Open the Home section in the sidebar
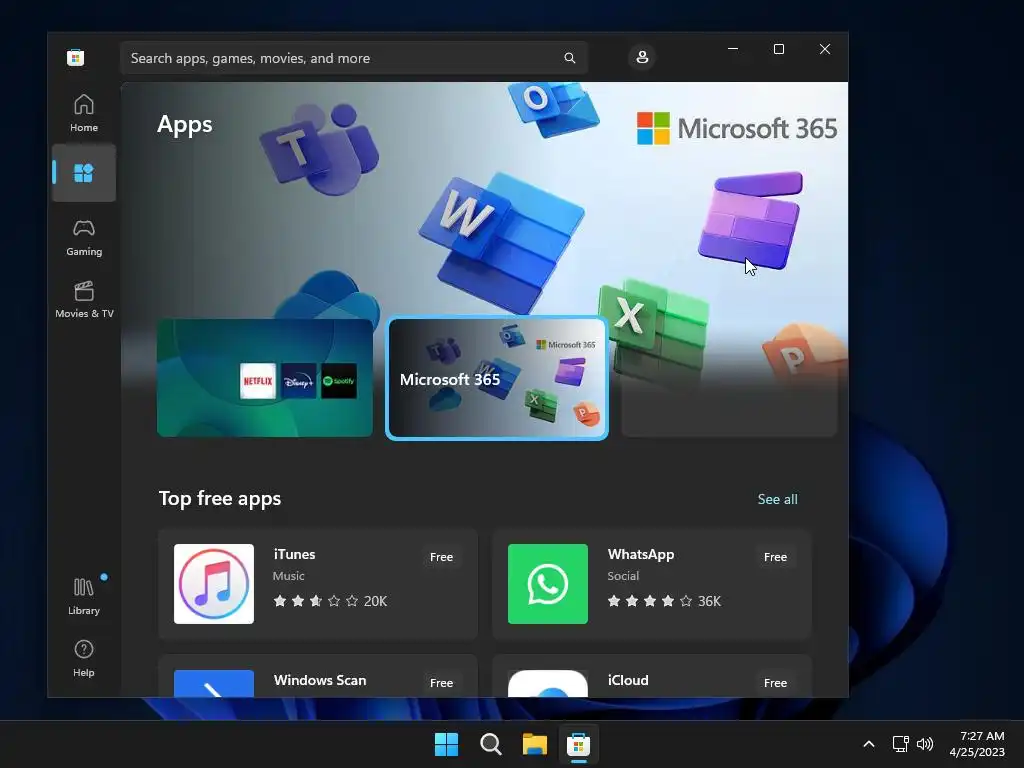The image size is (1024, 768). coord(84,114)
